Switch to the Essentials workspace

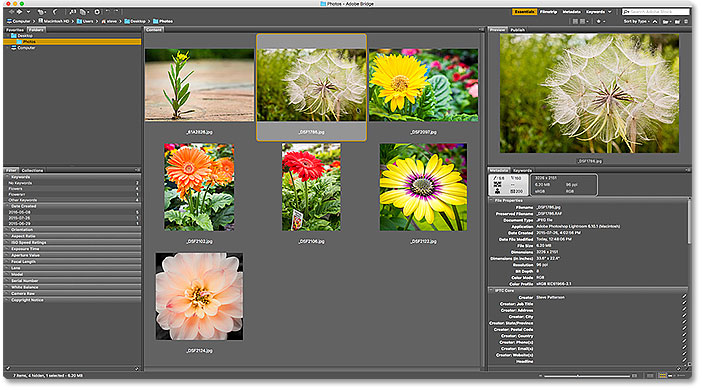[524, 12]
